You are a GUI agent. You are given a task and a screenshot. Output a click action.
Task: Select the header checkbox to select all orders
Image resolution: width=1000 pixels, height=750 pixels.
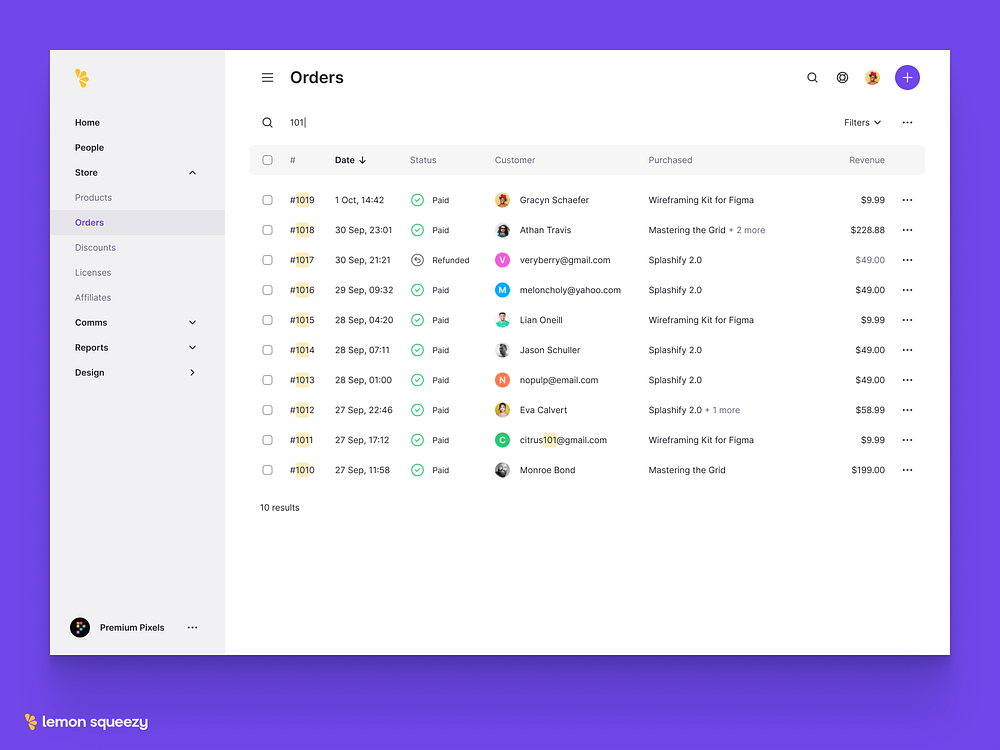coord(267,160)
